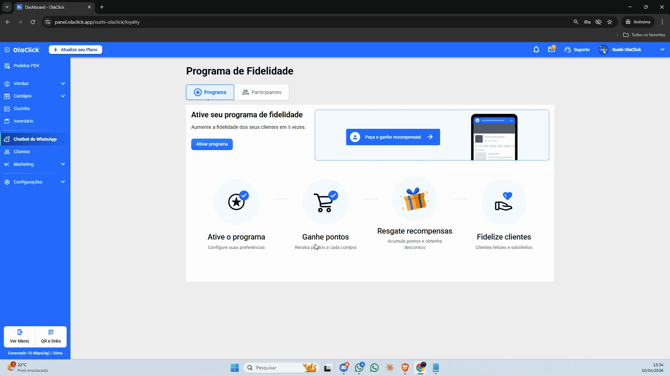This screenshot has height=376, width=670.
Task: Click the Vendas sidebar icon
Action: [7, 84]
